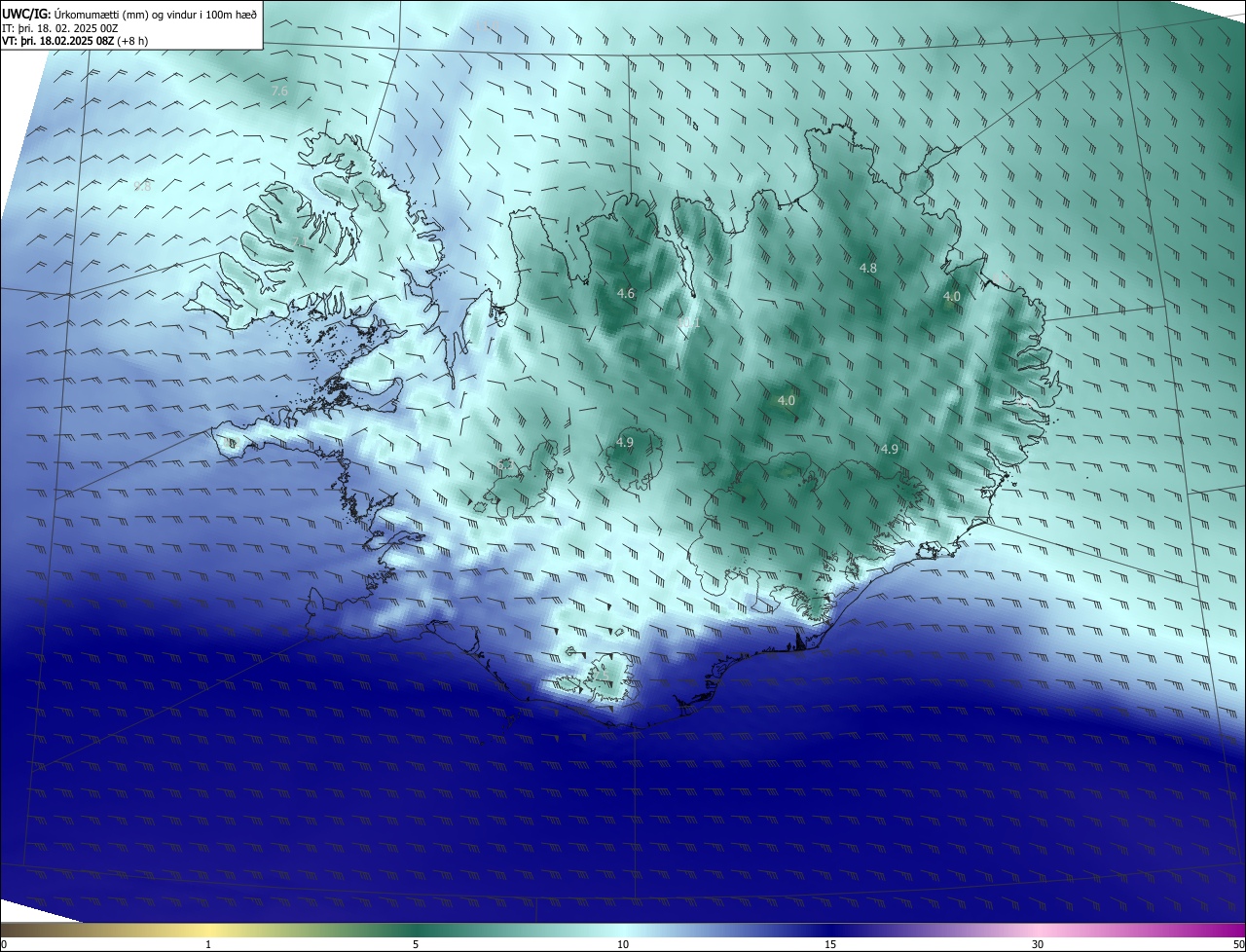
Task: Click the 4.6 value label on the map
Action: click(626, 293)
